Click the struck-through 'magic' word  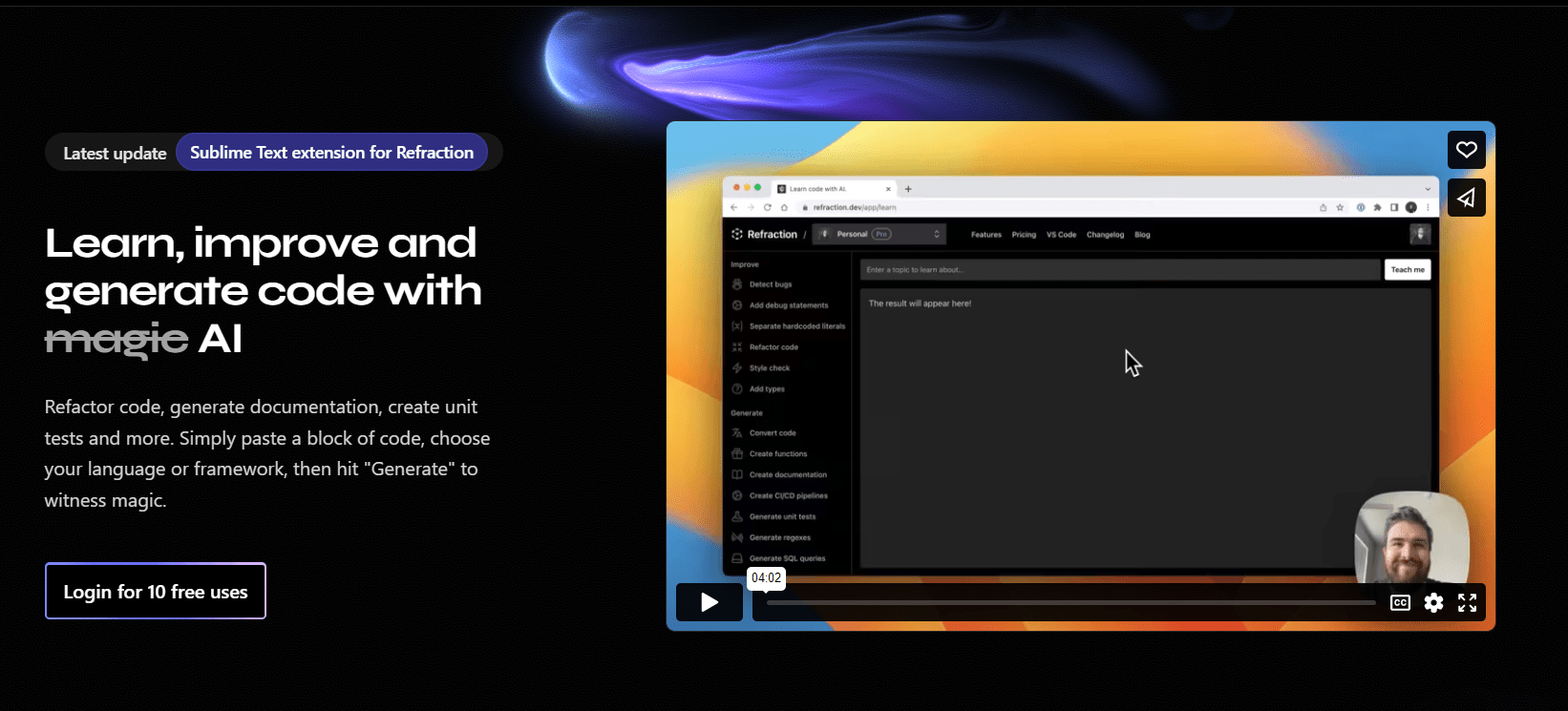[x=117, y=339]
